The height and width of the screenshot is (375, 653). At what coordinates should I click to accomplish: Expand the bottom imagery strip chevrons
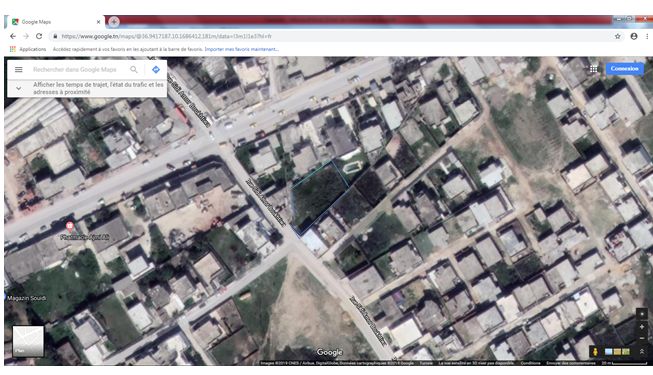tap(642, 352)
